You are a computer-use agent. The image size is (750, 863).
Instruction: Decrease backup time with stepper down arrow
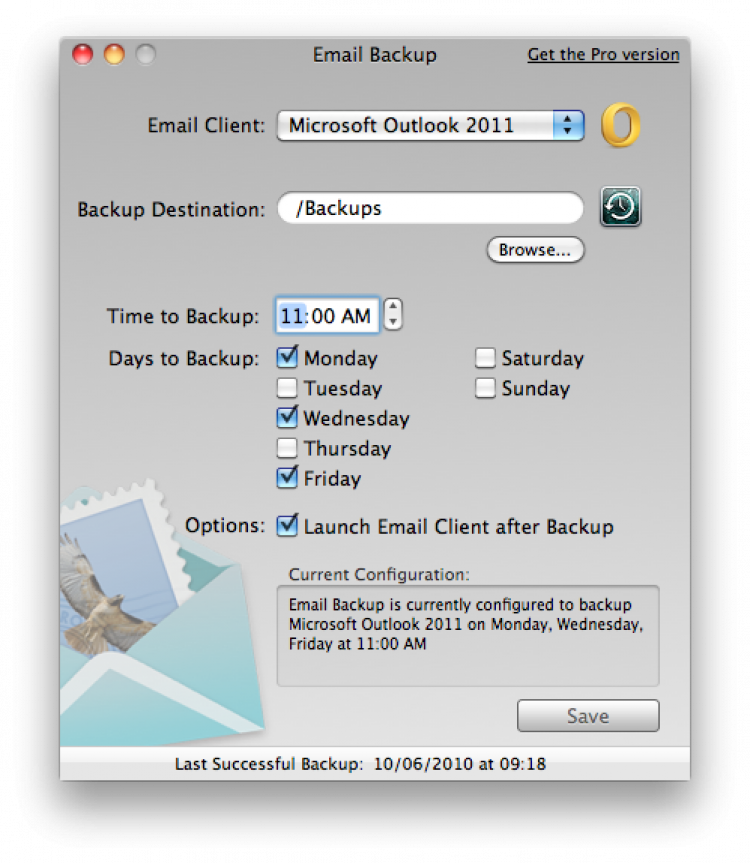click(393, 323)
